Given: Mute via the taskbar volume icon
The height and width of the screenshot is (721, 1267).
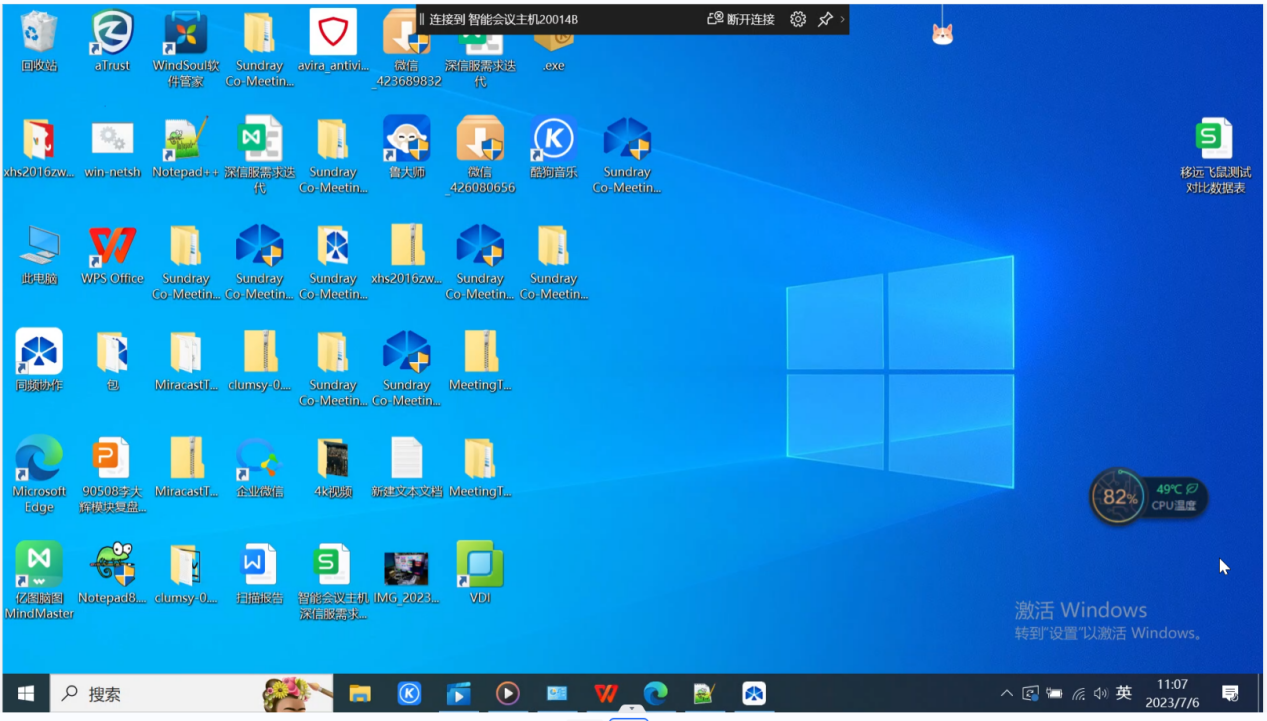Looking at the screenshot, I should tap(1101, 693).
